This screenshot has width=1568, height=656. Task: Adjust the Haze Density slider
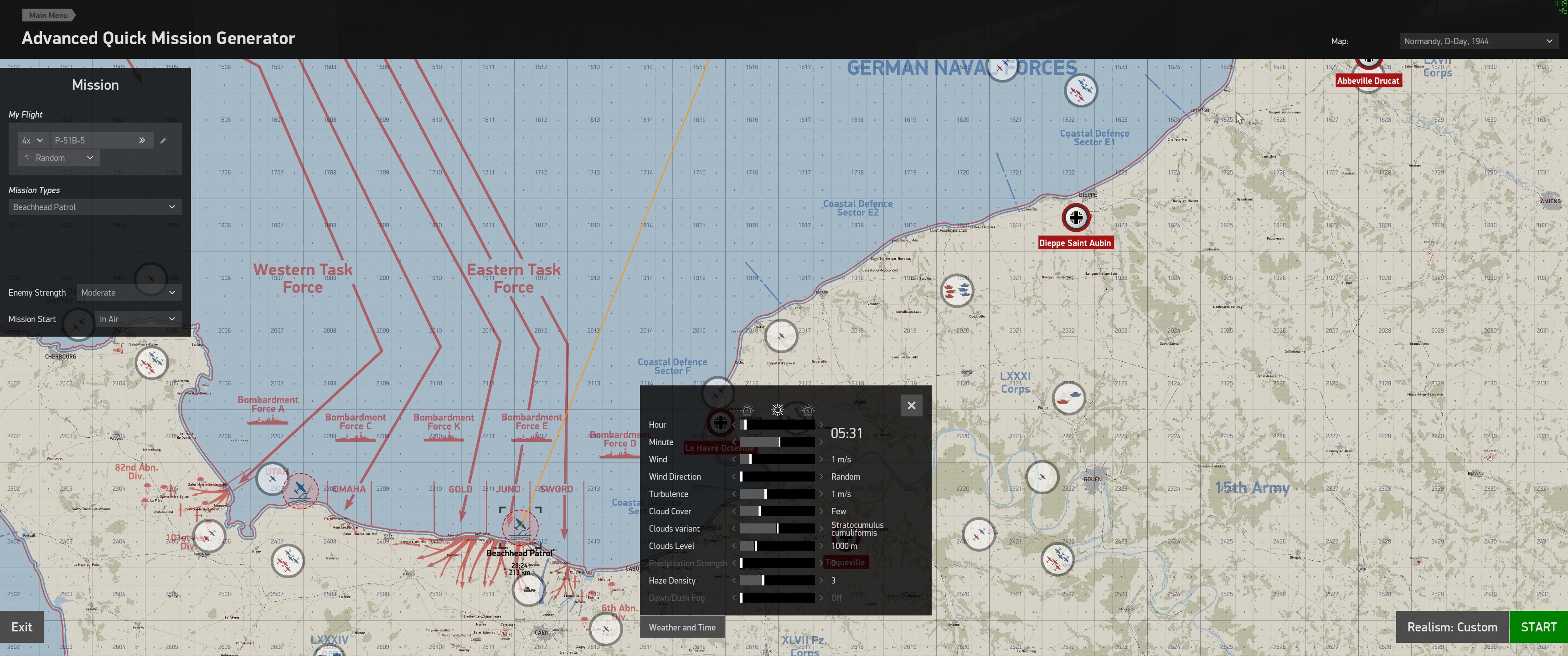coord(777,580)
